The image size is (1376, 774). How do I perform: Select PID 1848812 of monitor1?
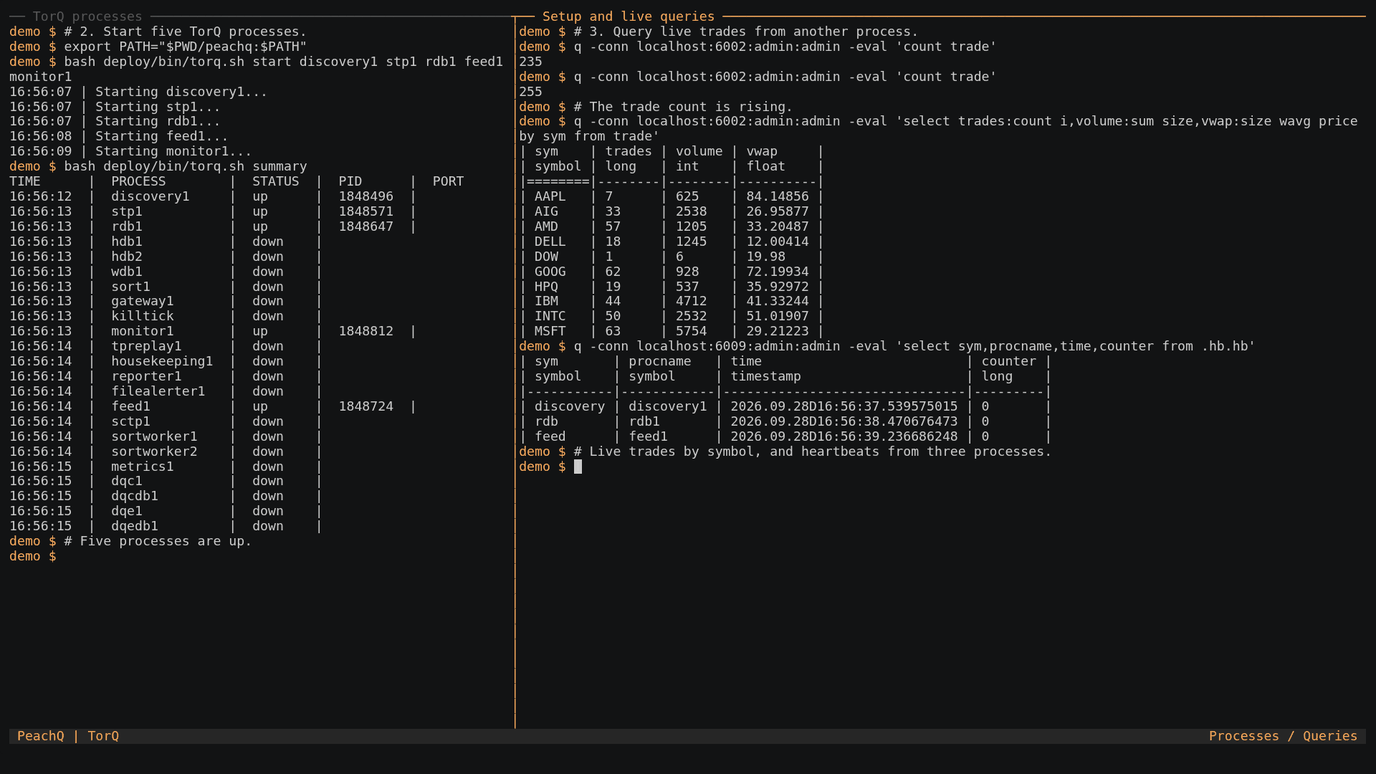point(366,331)
